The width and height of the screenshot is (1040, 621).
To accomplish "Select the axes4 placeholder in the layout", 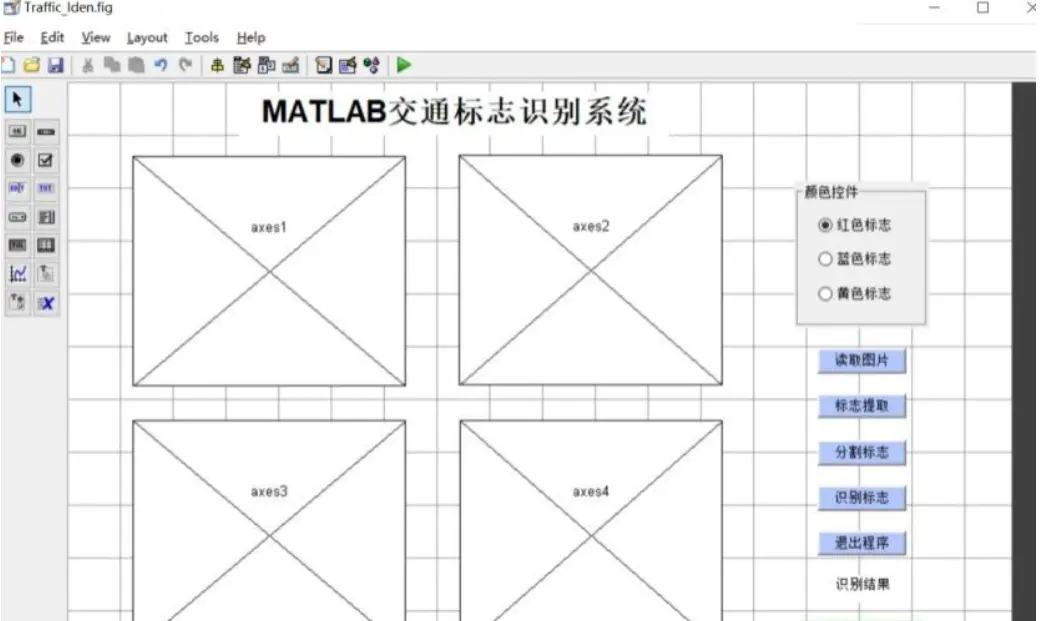I will (x=591, y=520).
